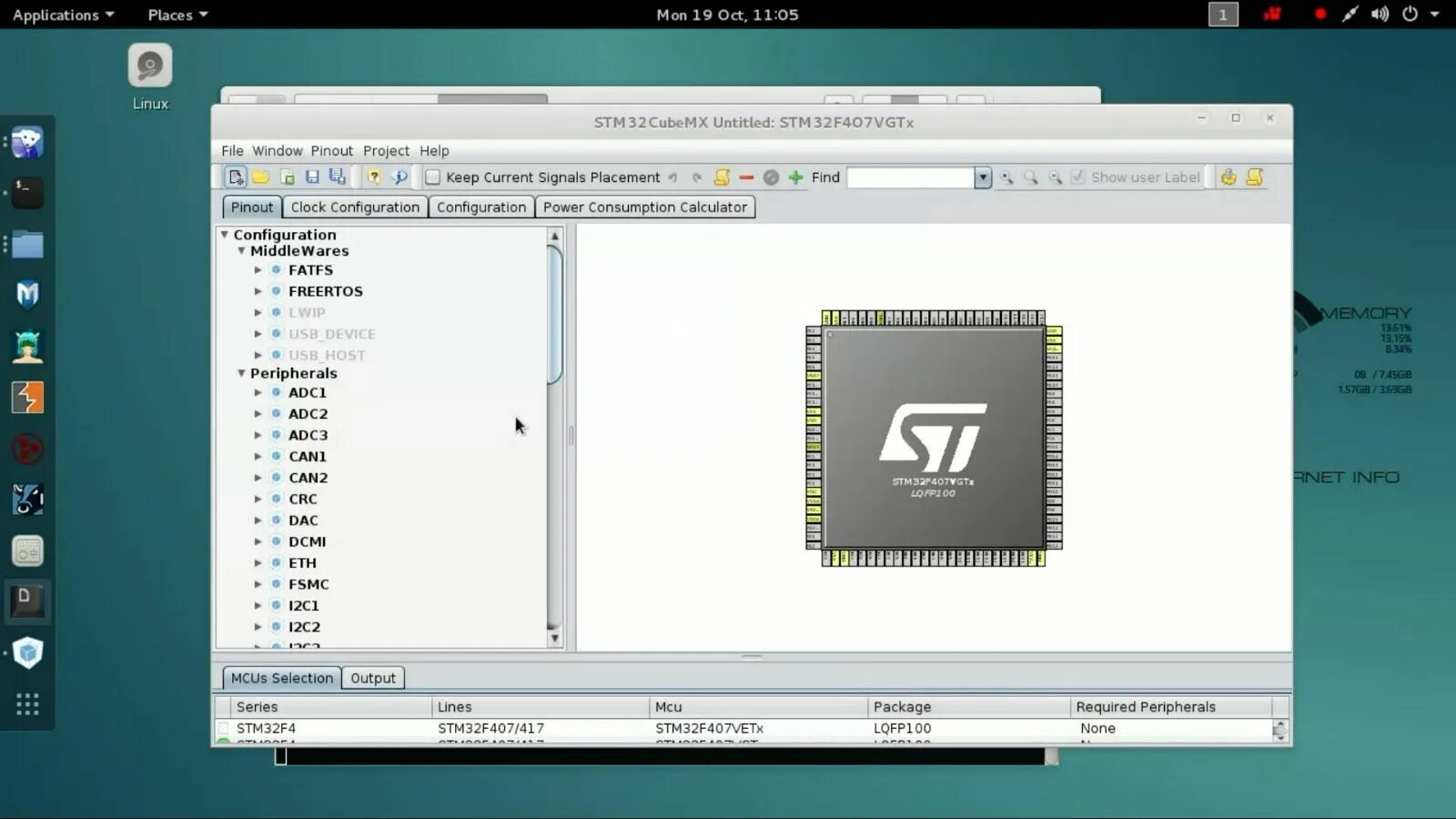Click the grey circle toolbar icon
This screenshot has height=819, width=1456.
771,177
